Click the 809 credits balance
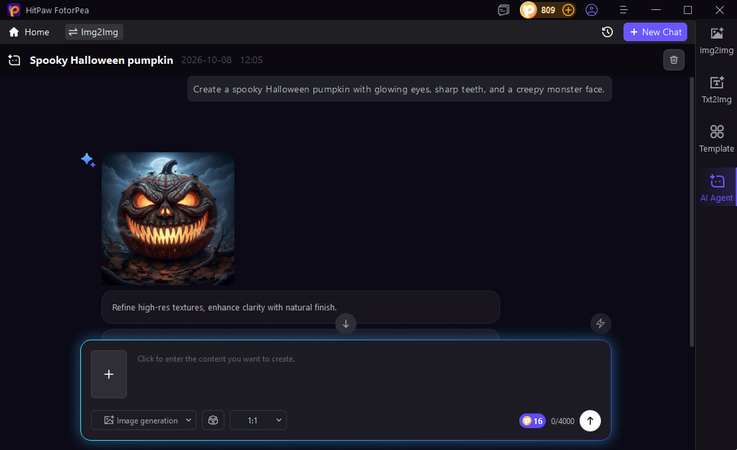 tap(548, 10)
